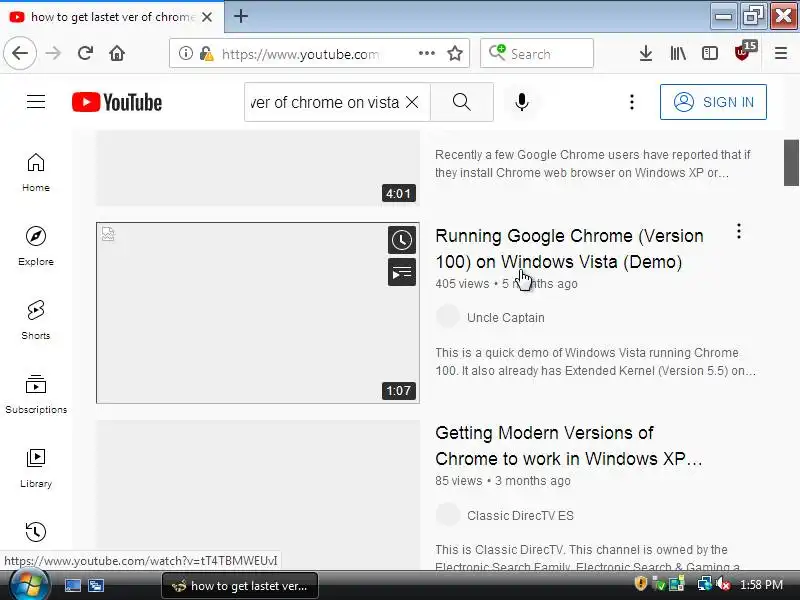Add Chrome 100 Vista video to Watch later
Viewport: 800px width, 600px height.
(x=402, y=240)
